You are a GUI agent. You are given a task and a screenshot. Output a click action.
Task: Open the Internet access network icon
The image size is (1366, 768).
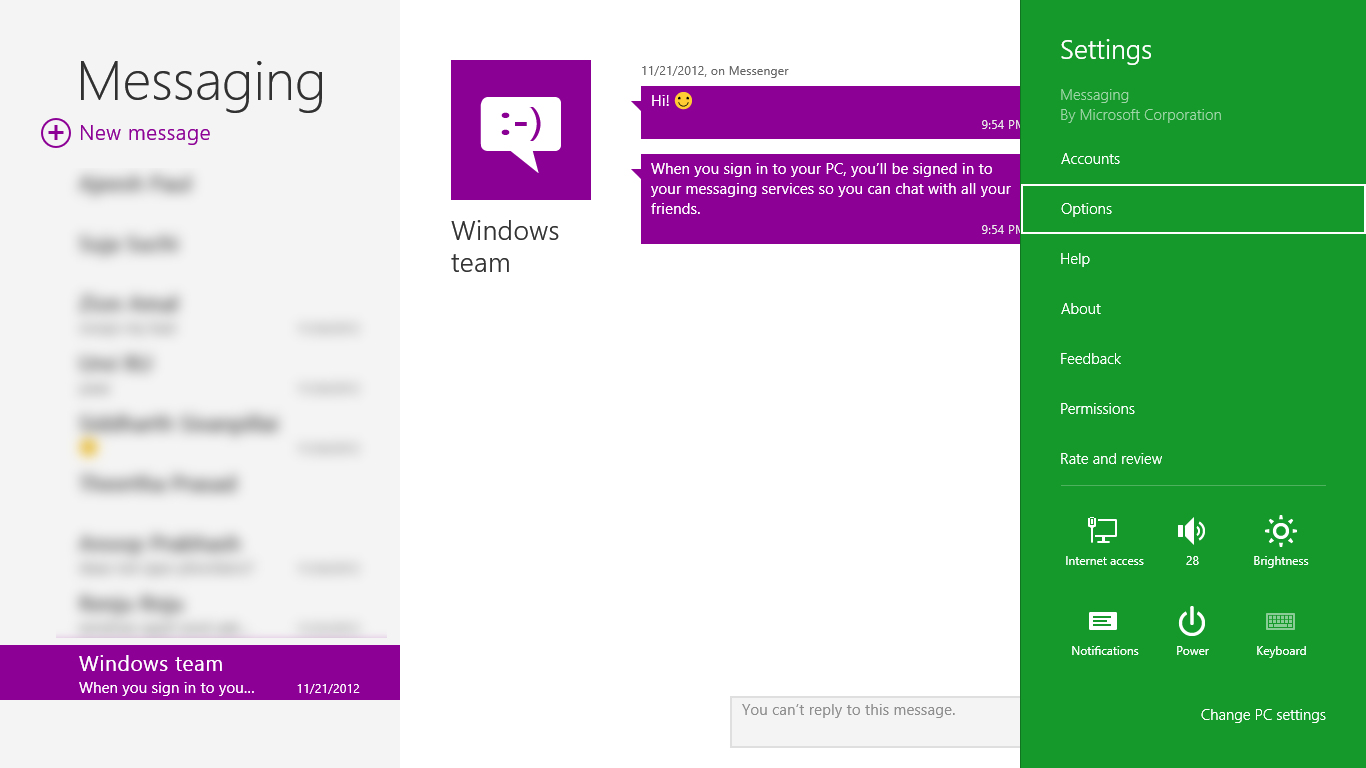1103,531
